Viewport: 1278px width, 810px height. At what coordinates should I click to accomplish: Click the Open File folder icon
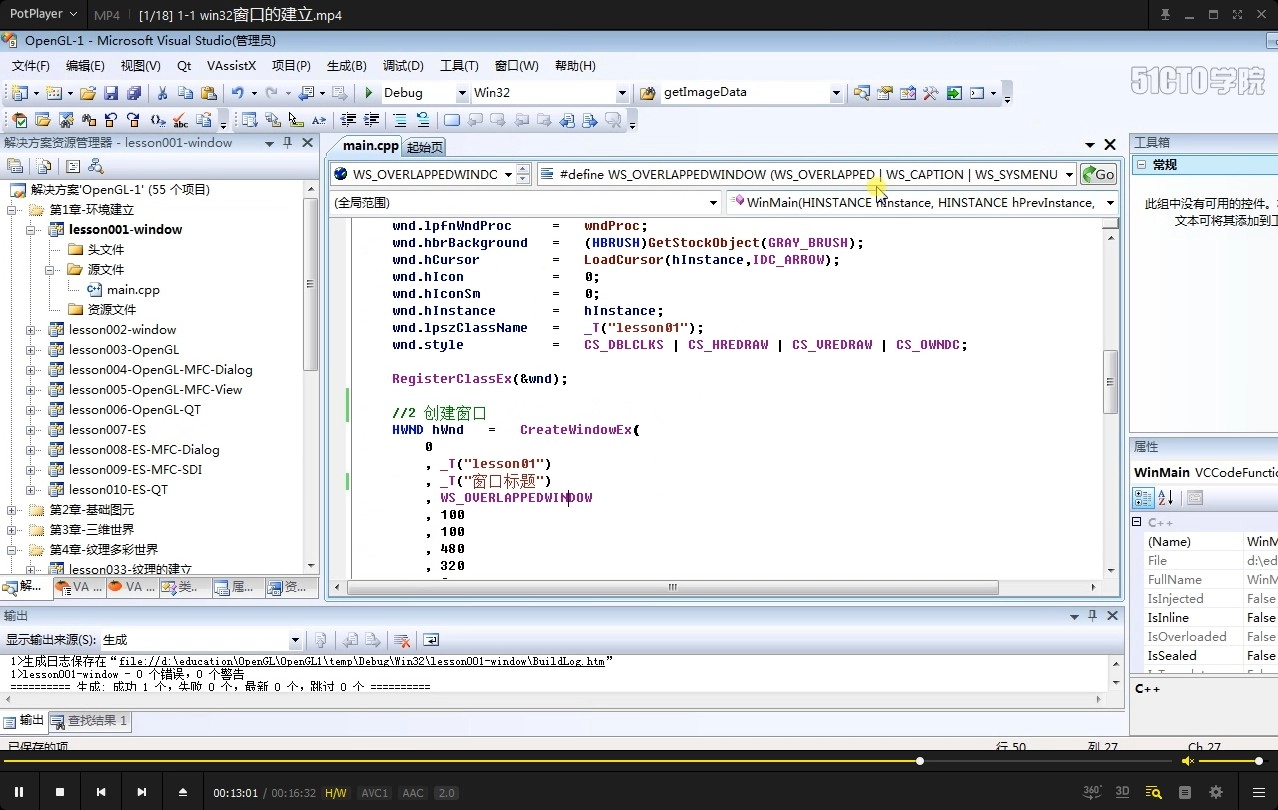(88, 93)
